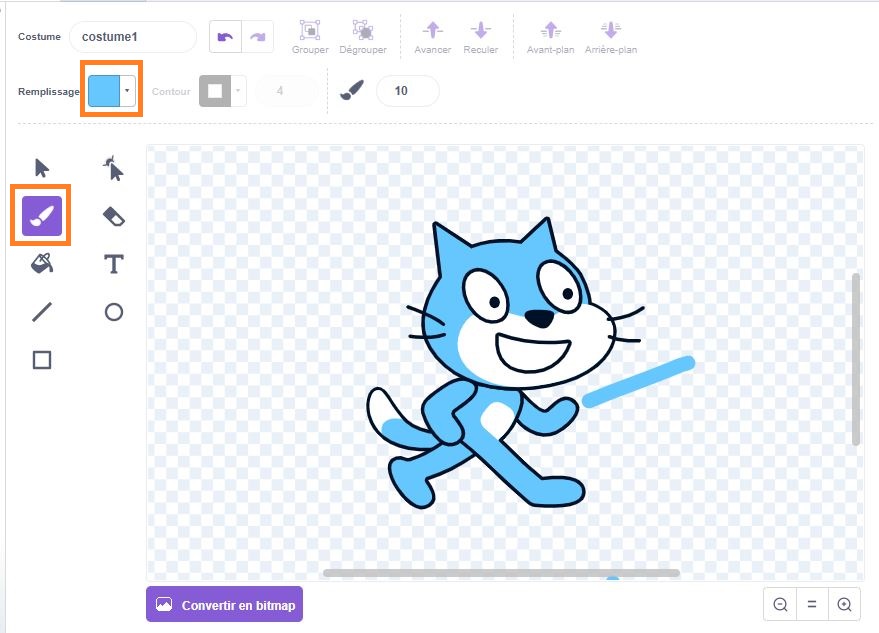Click the contour width field showing 4

[286, 91]
